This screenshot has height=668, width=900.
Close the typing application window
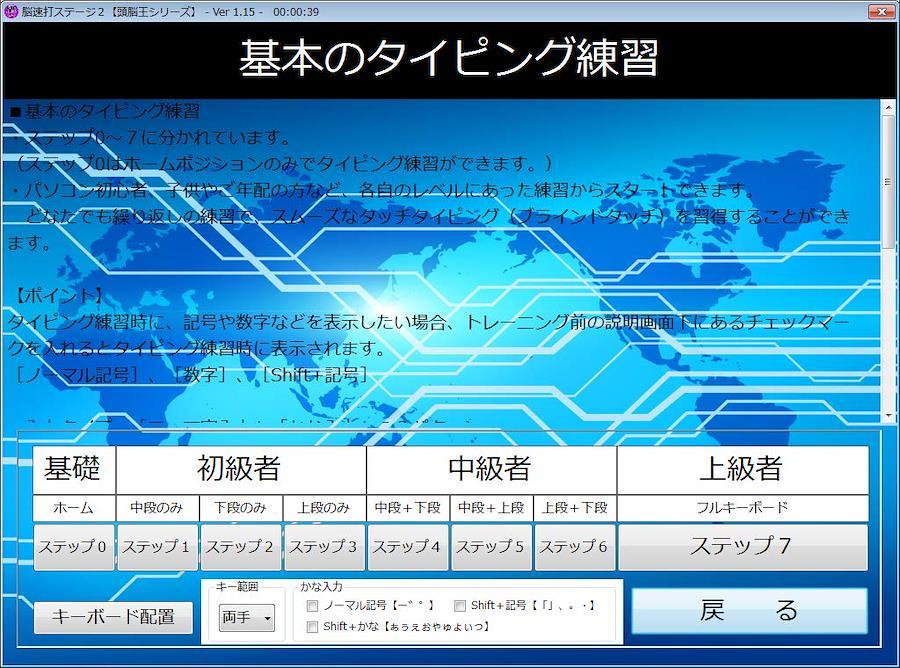tap(880, 12)
